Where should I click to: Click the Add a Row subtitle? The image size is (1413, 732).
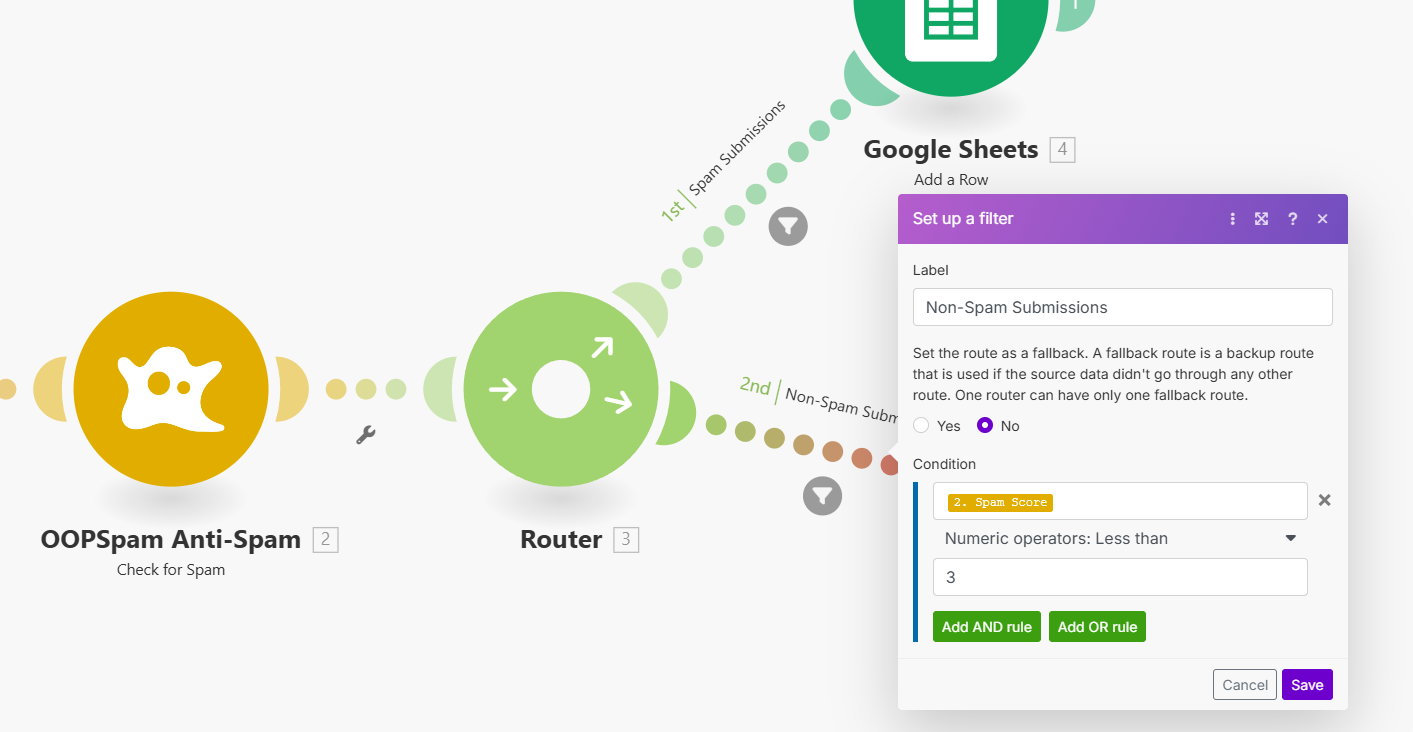[951, 180]
